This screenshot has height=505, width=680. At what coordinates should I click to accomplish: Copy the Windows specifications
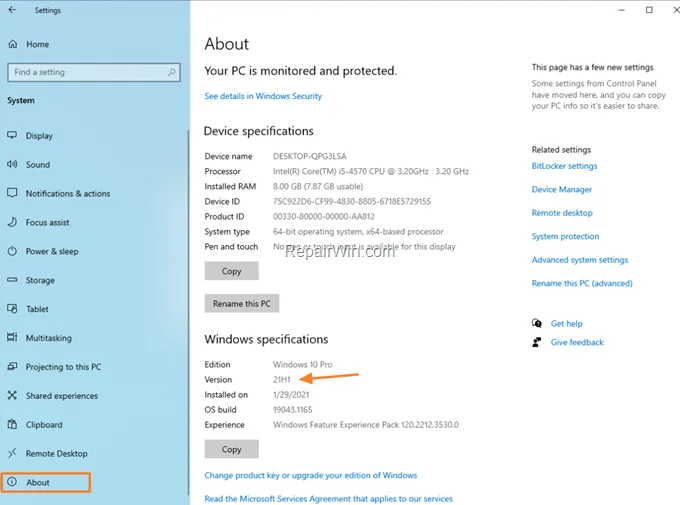pos(232,449)
